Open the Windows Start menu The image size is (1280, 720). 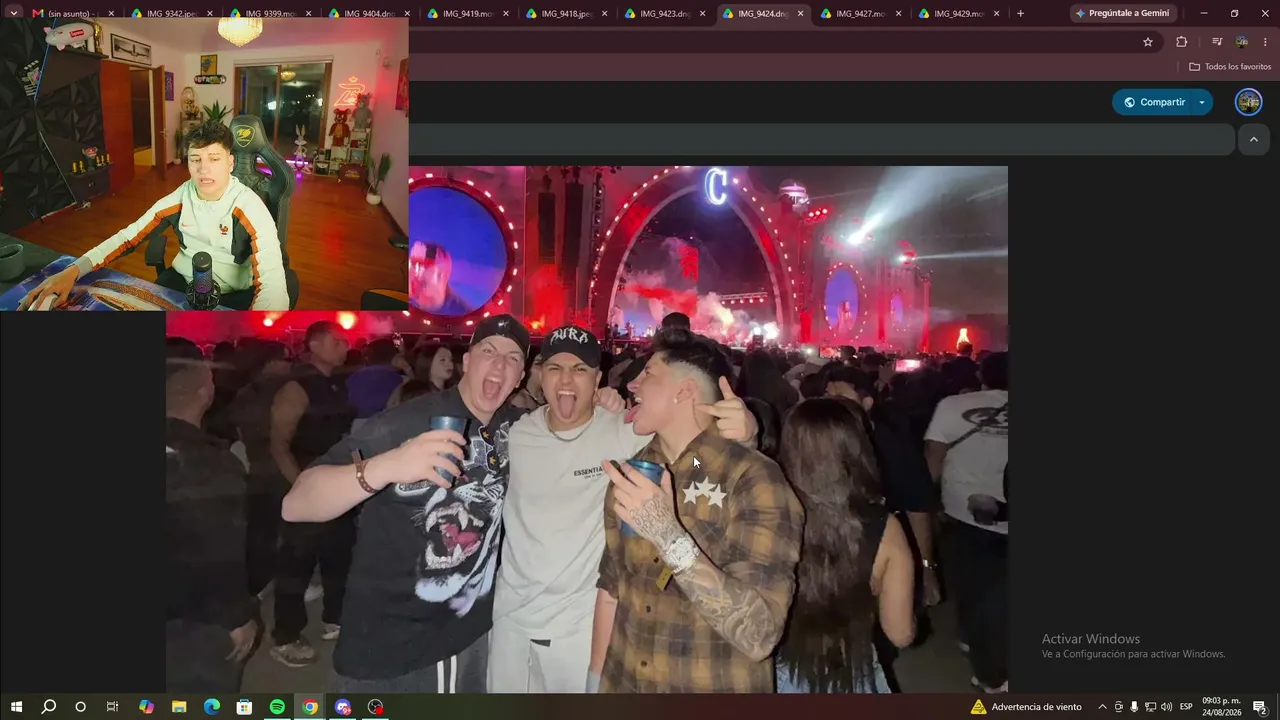(16, 707)
